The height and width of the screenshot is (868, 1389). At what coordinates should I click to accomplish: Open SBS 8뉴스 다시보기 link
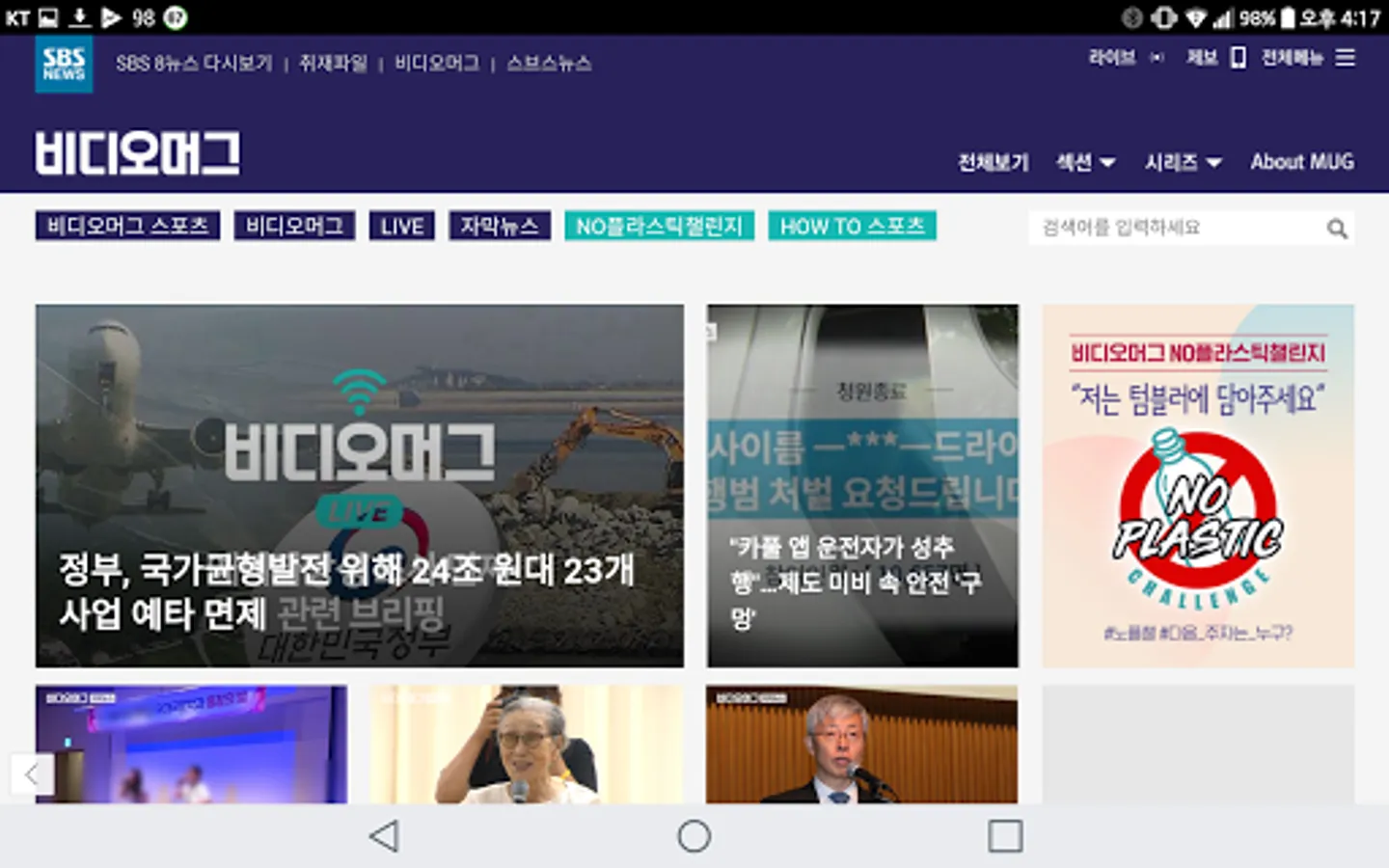click(194, 64)
